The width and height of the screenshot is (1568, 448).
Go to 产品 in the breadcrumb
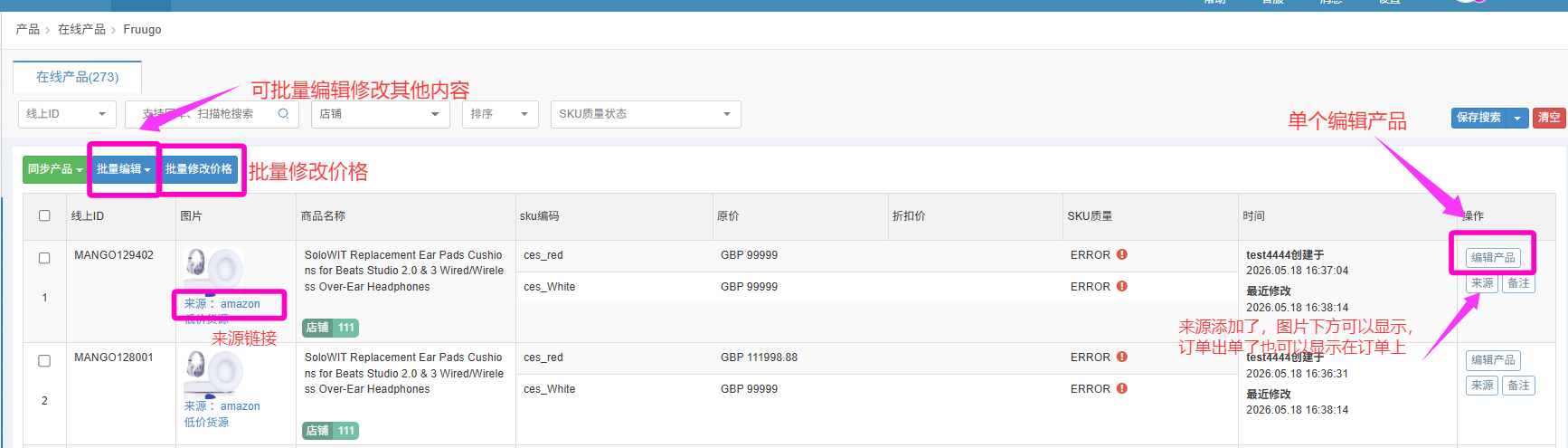pyautogui.click(x=28, y=30)
